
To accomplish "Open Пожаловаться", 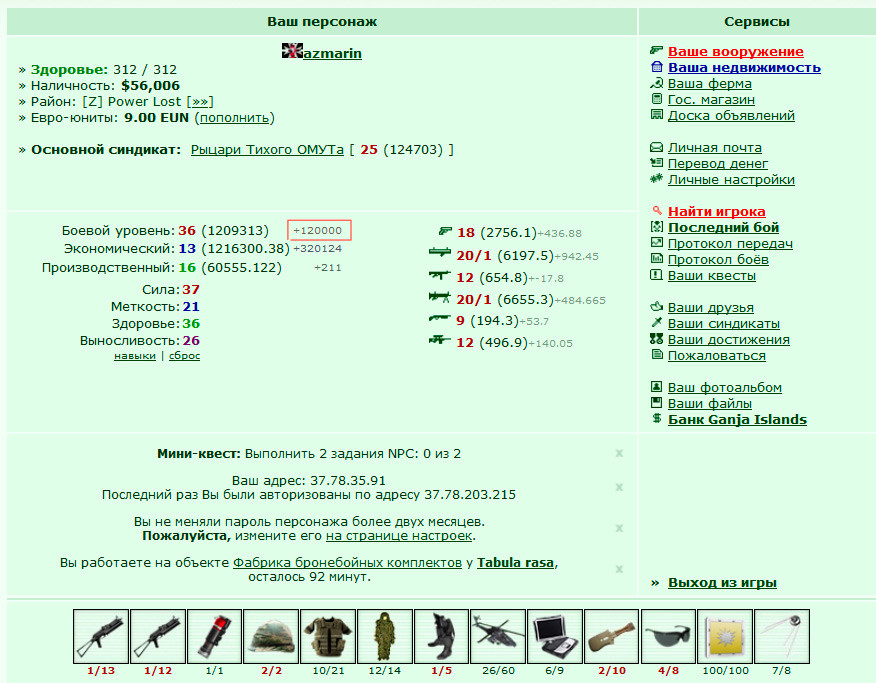I will pyautogui.click(x=716, y=355).
